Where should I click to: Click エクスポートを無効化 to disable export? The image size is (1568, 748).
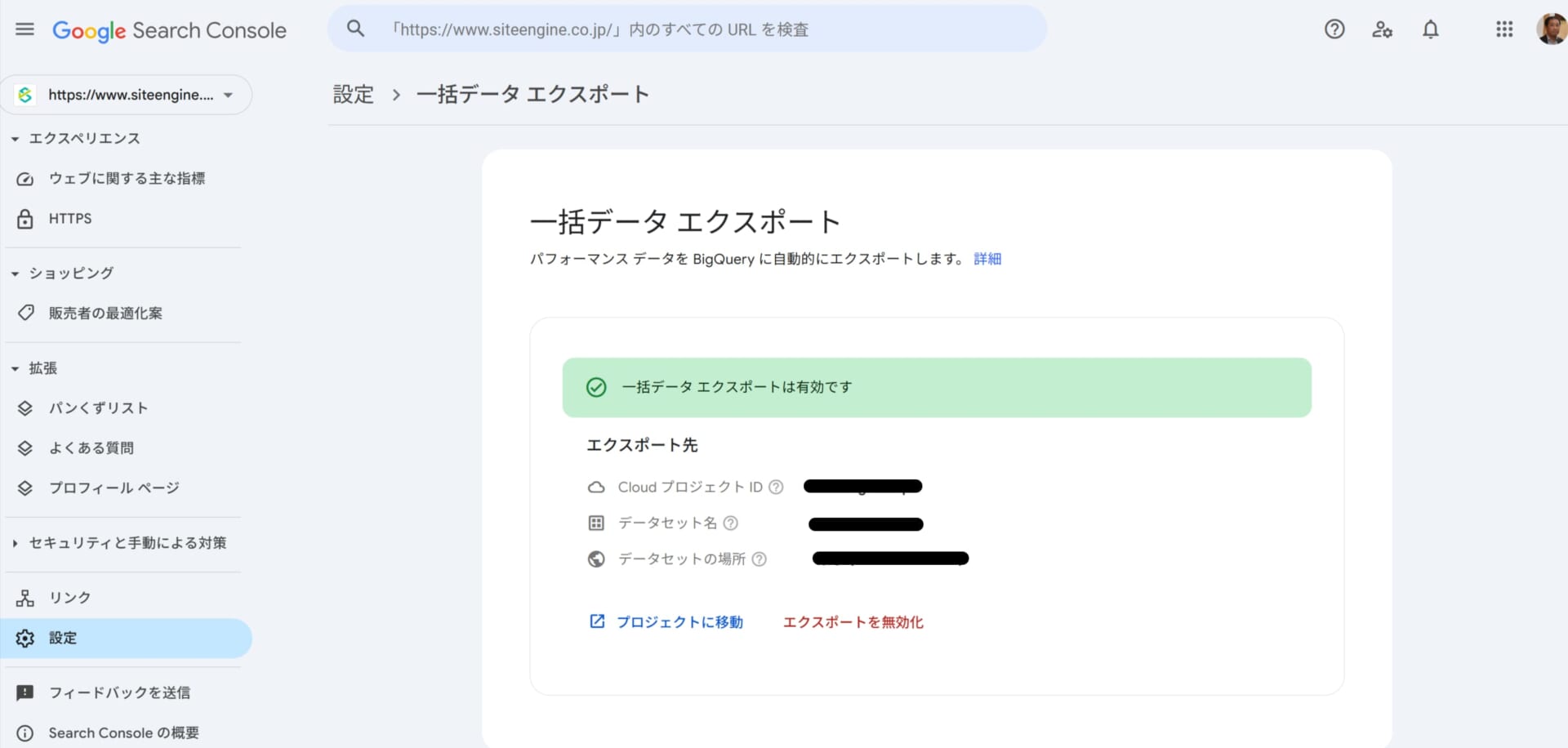click(853, 621)
